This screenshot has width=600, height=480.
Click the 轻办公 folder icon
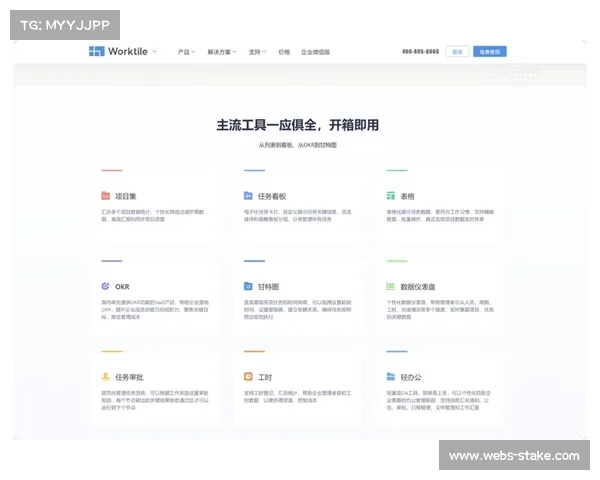pyautogui.click(x=391, y=377)
